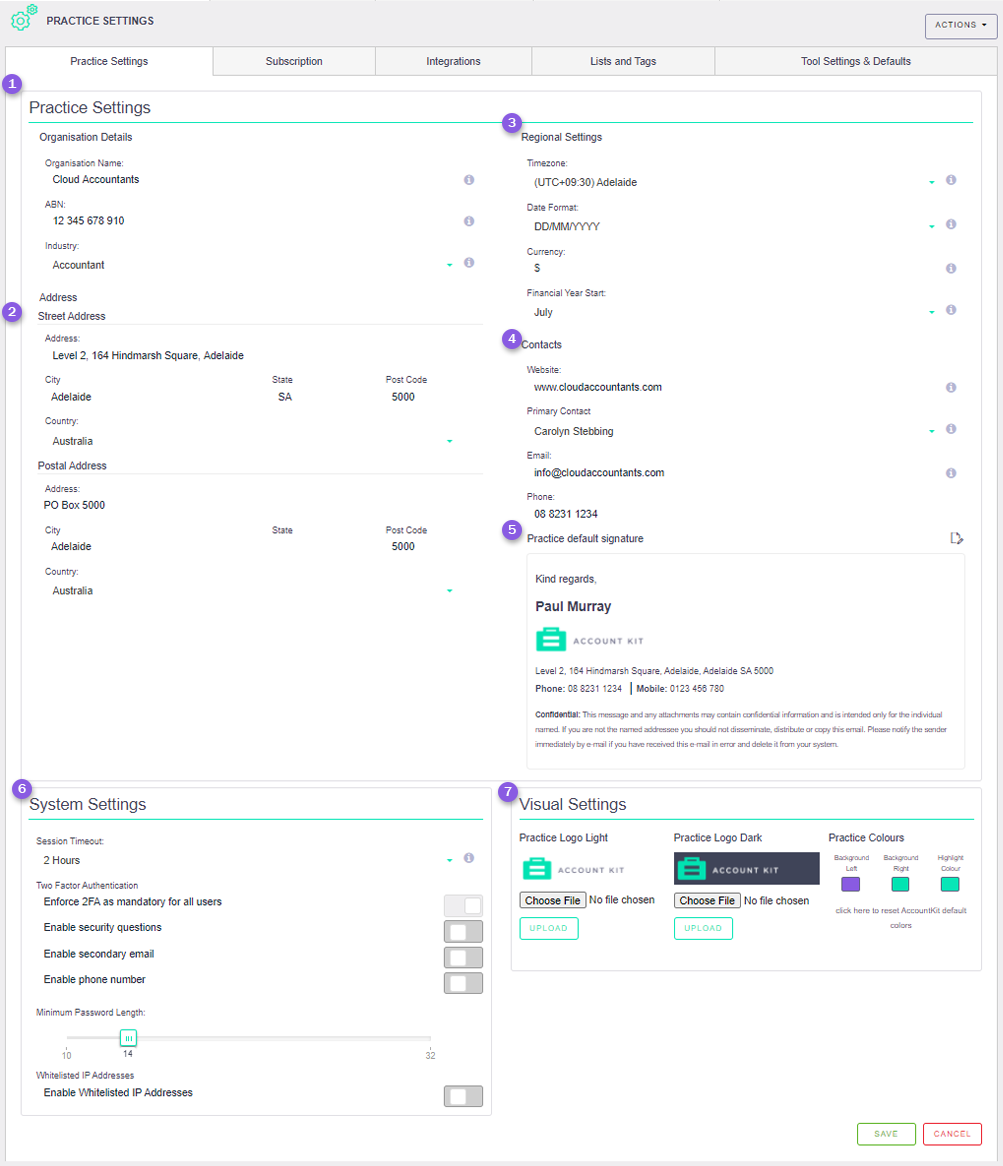
Task: Click the Phone input field
Action: point(732,514)
